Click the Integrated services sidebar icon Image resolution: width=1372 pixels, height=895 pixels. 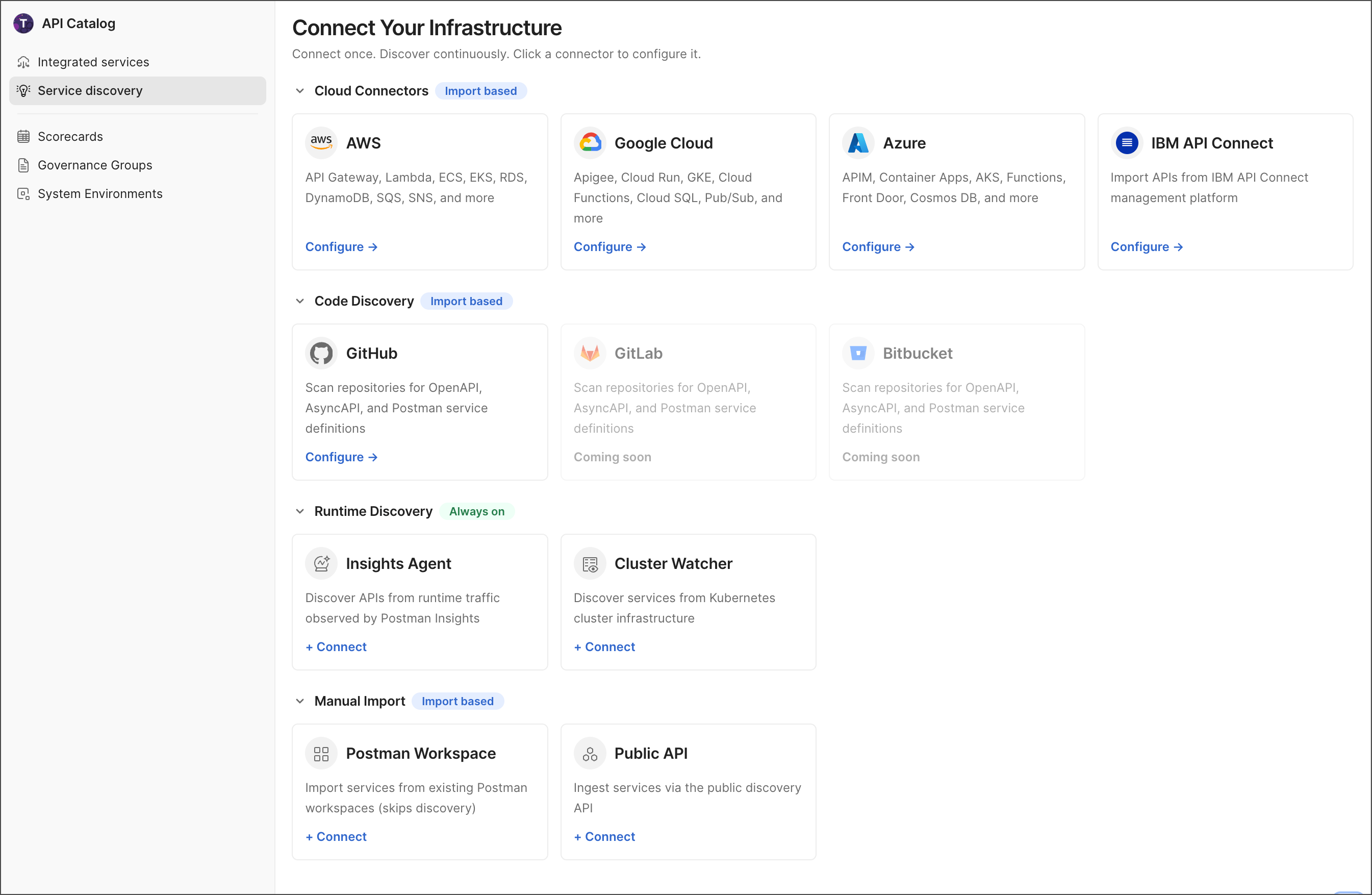[23, 62]
